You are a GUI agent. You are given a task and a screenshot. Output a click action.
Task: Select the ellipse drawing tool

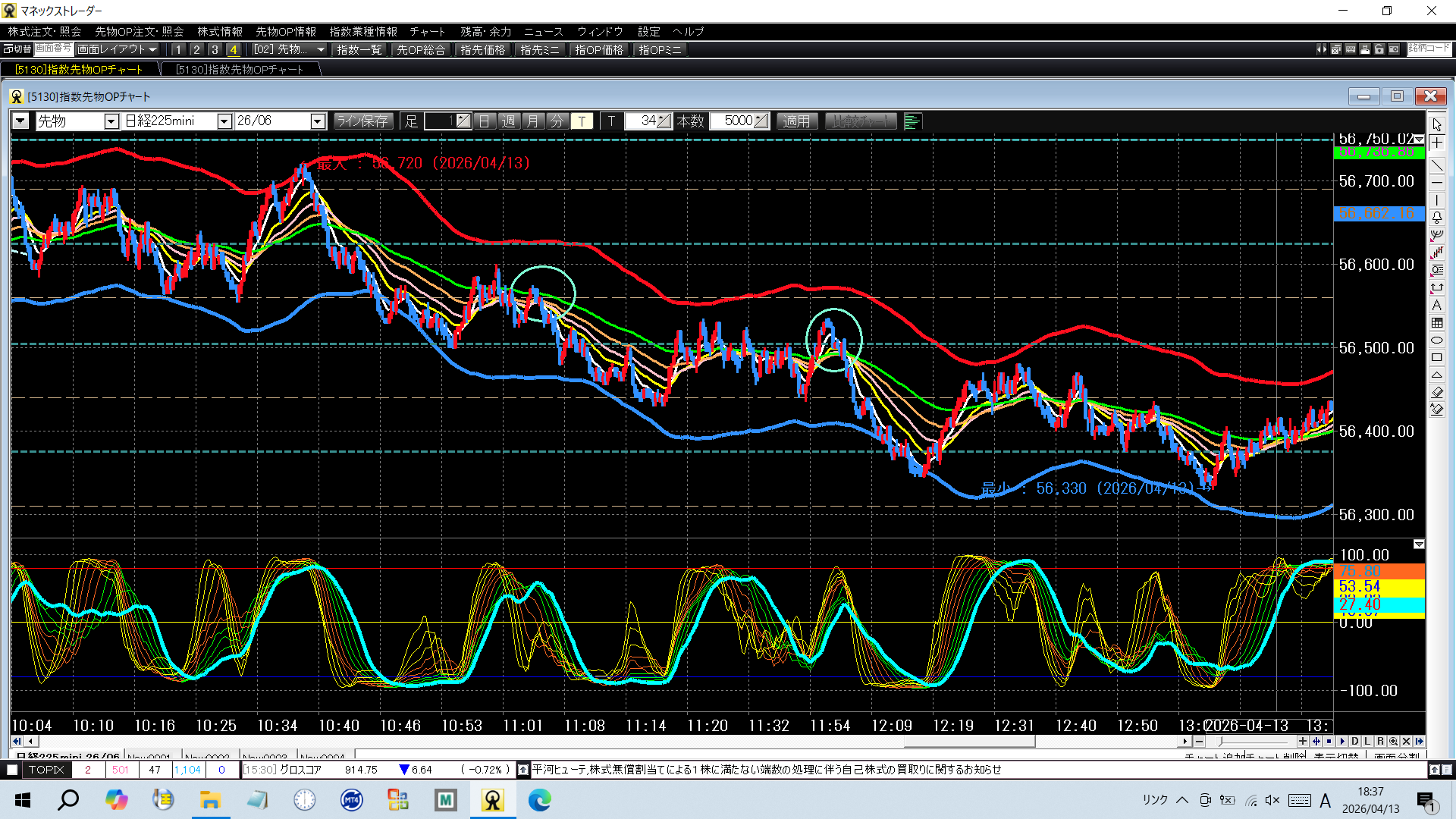click(x=1437, y=340)
